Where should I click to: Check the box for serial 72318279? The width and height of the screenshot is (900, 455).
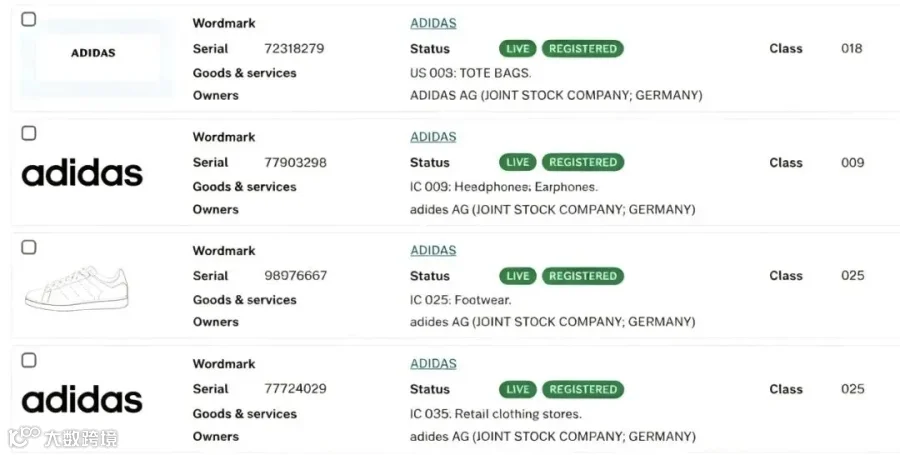(29, 19)
